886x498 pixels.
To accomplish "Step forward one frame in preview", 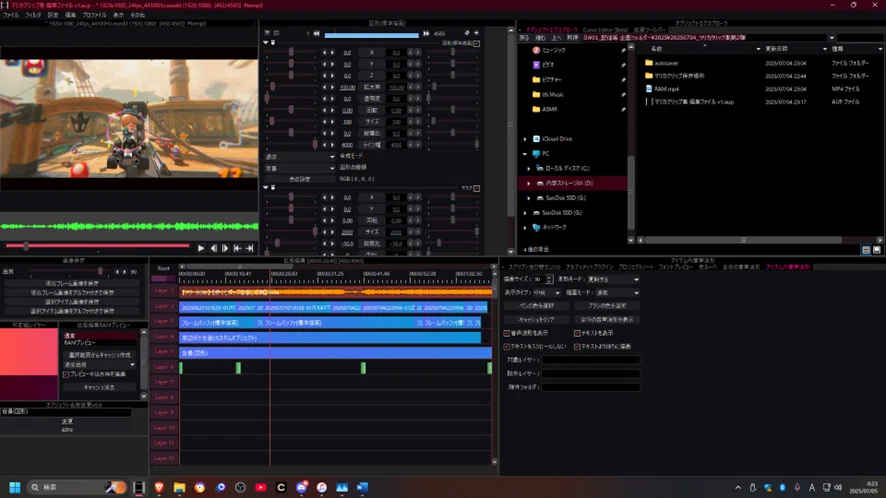I will pos(225,248).
